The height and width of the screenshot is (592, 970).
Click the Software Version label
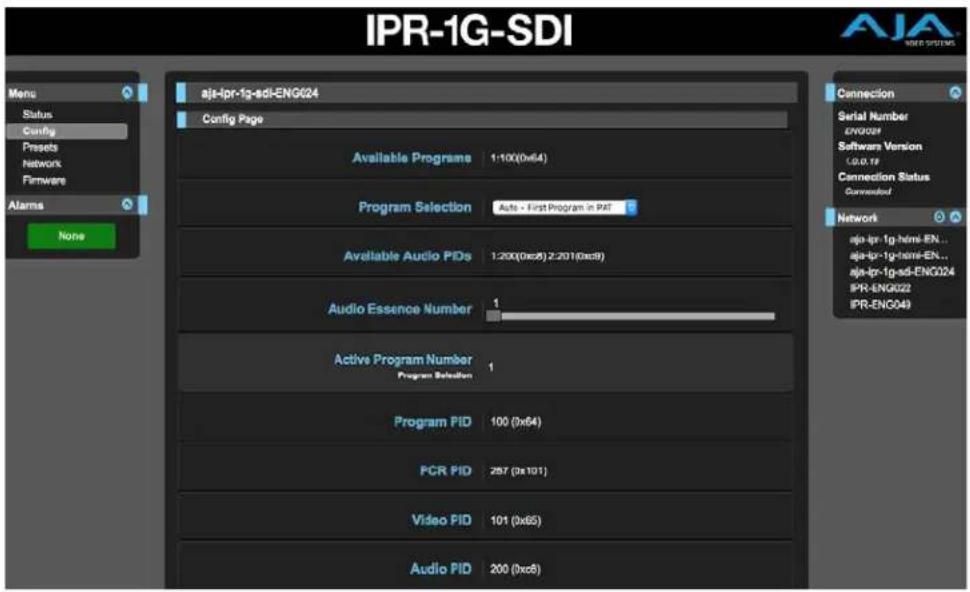pyautogui.click(x=880, y=146)
